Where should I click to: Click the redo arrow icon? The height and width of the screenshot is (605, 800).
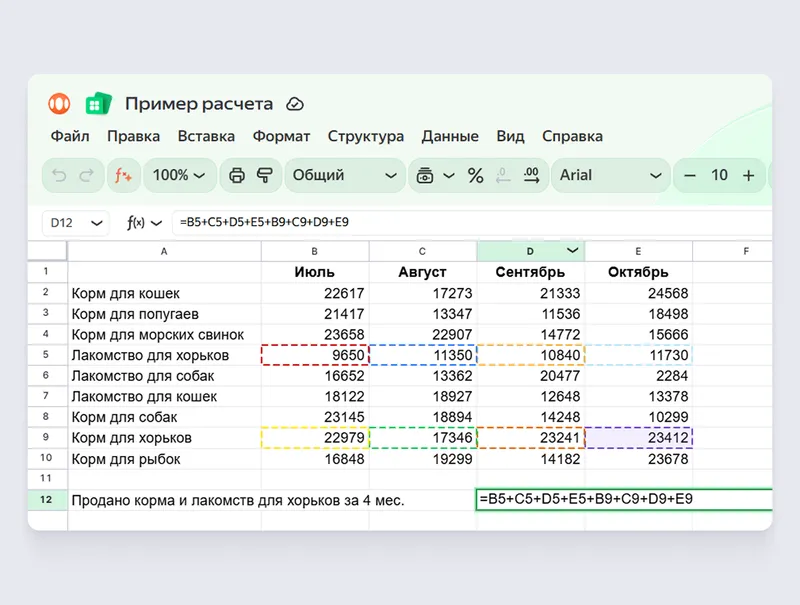click(x=87, y=175)
